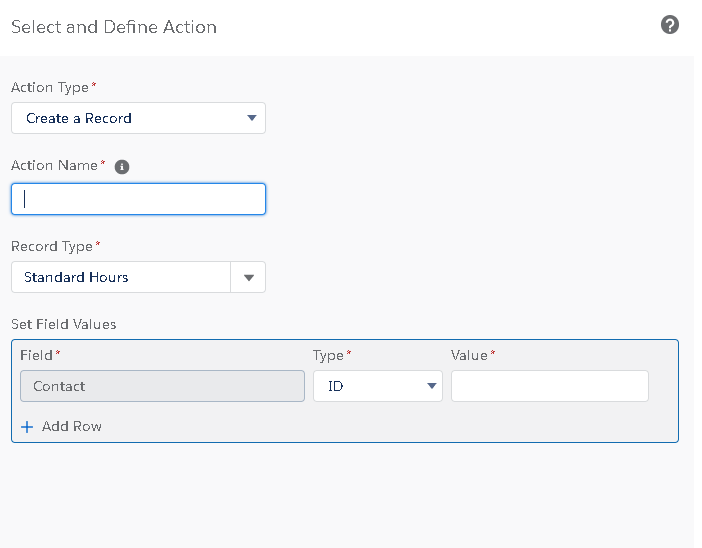
Task: Click the plus icon for Add Row
Action: (27, 427)
